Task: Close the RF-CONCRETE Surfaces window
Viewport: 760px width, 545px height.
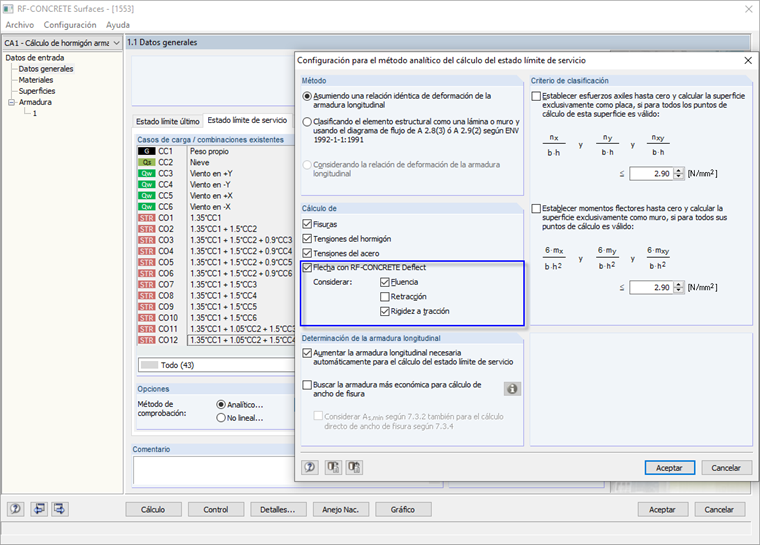Action: [749, 9]
